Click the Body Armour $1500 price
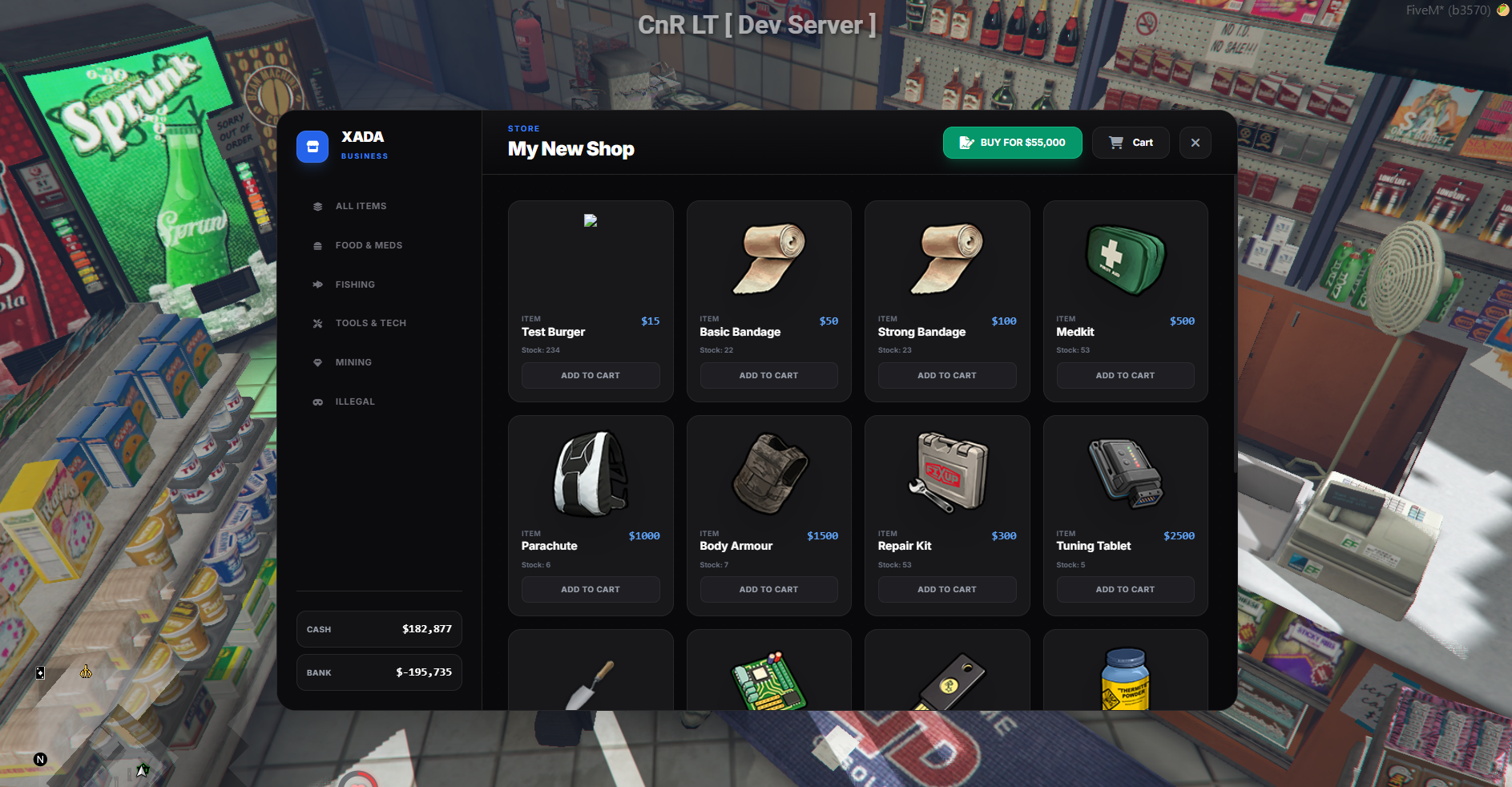The width and height of the screenshot is (1512, 787). 822,536
